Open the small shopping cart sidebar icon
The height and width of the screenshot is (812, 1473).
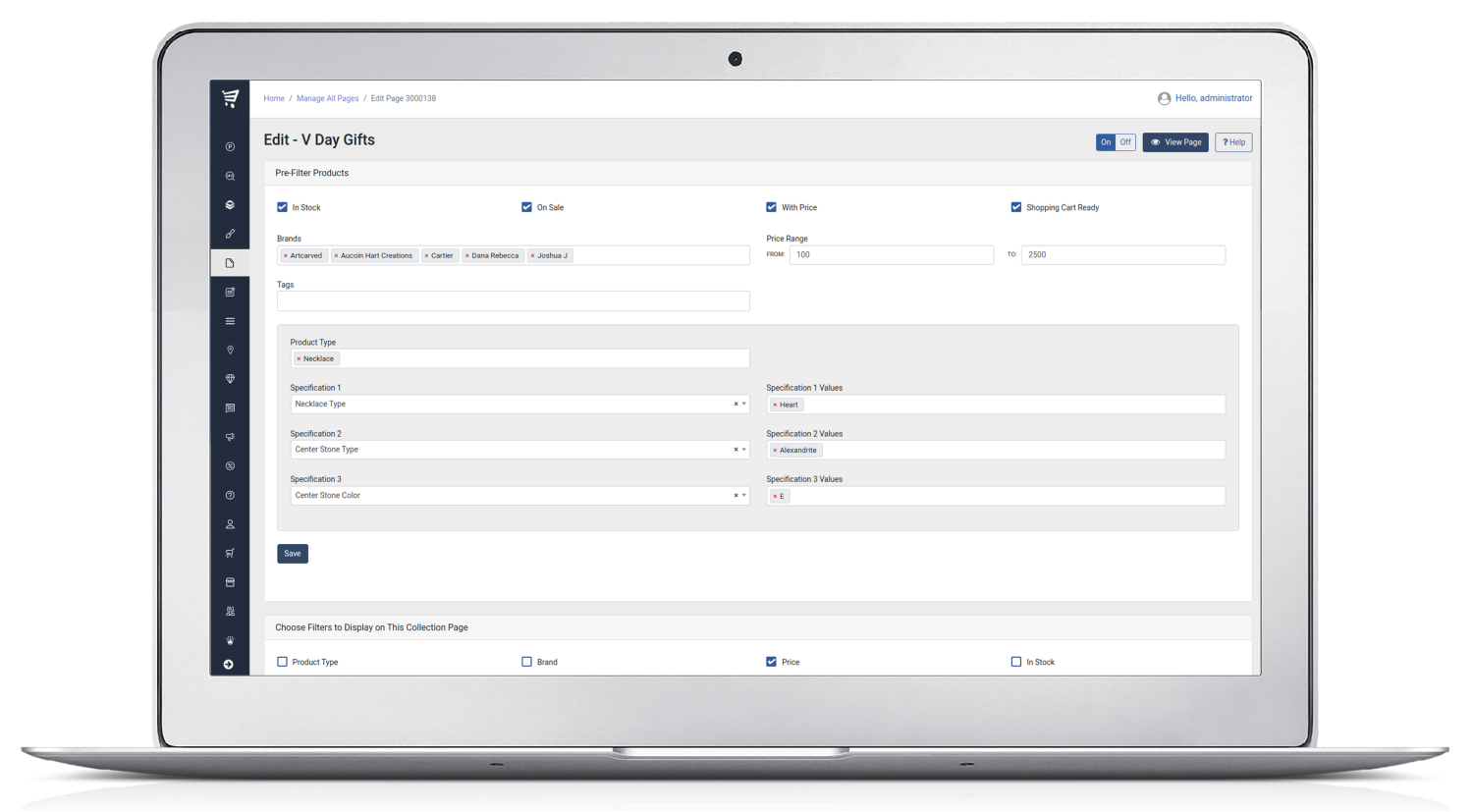pos(230,553)
